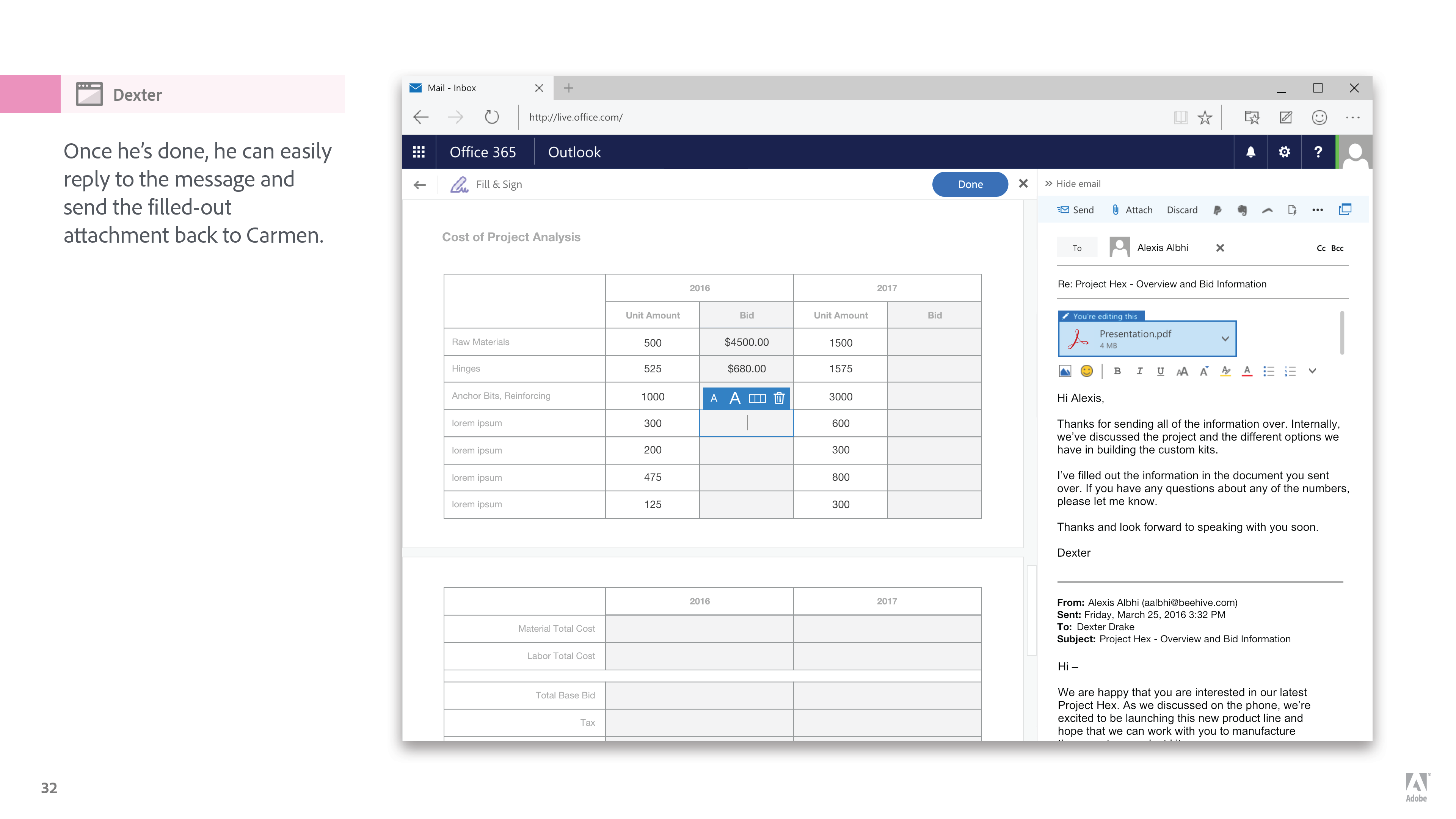This screenshot has width=1456, height=819.
Task: Toggle bold formatting
Action: click(1117, 371)
